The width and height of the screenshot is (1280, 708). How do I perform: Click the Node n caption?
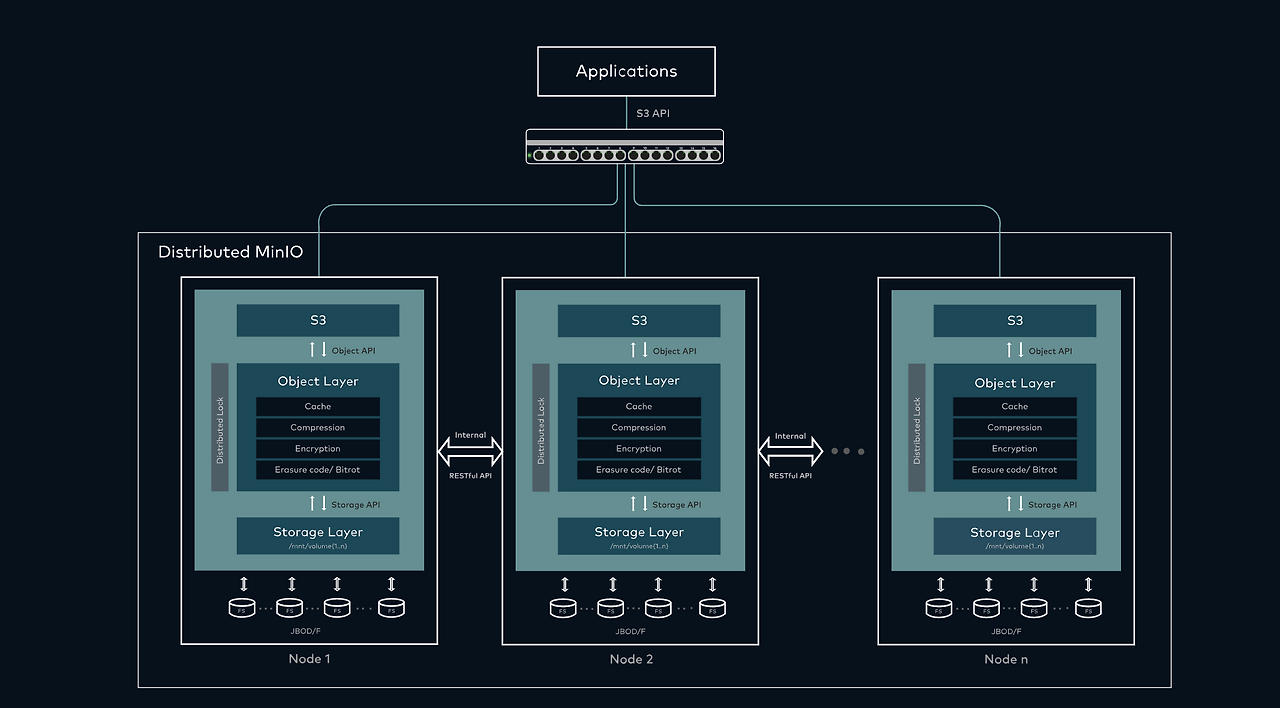[x=1006, y=659]
